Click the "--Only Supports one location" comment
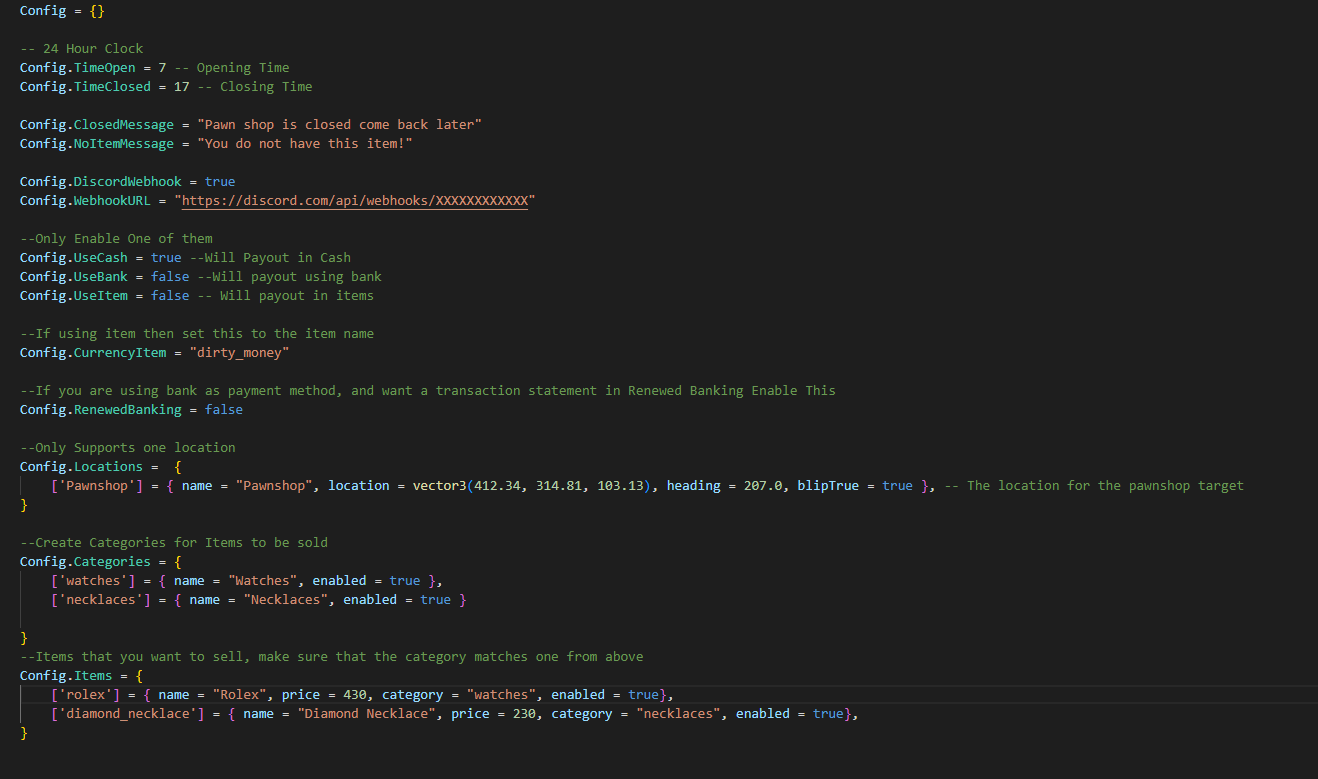Screen dimensions: 1318x779 127,448
